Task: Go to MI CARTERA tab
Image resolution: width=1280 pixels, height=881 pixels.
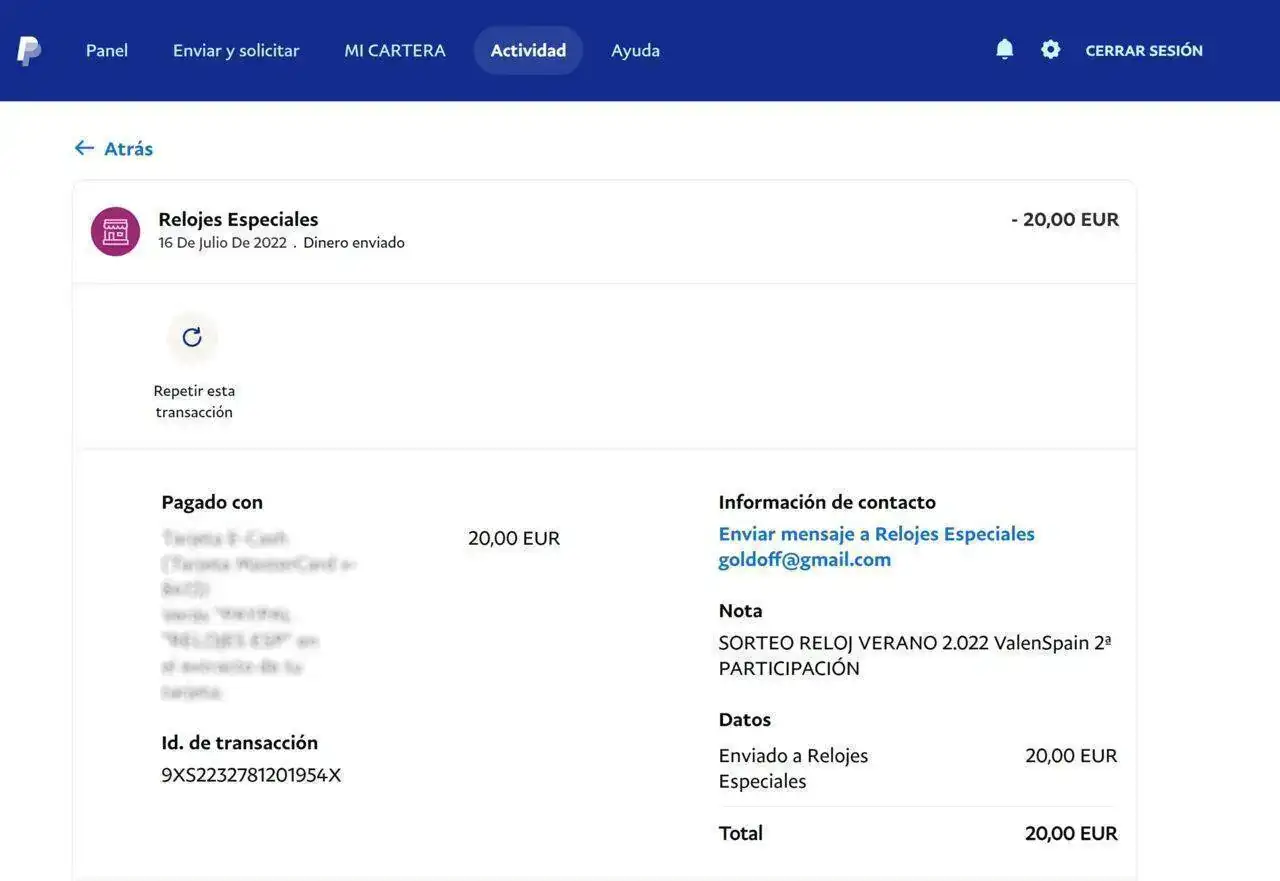Action: [395, 50]
